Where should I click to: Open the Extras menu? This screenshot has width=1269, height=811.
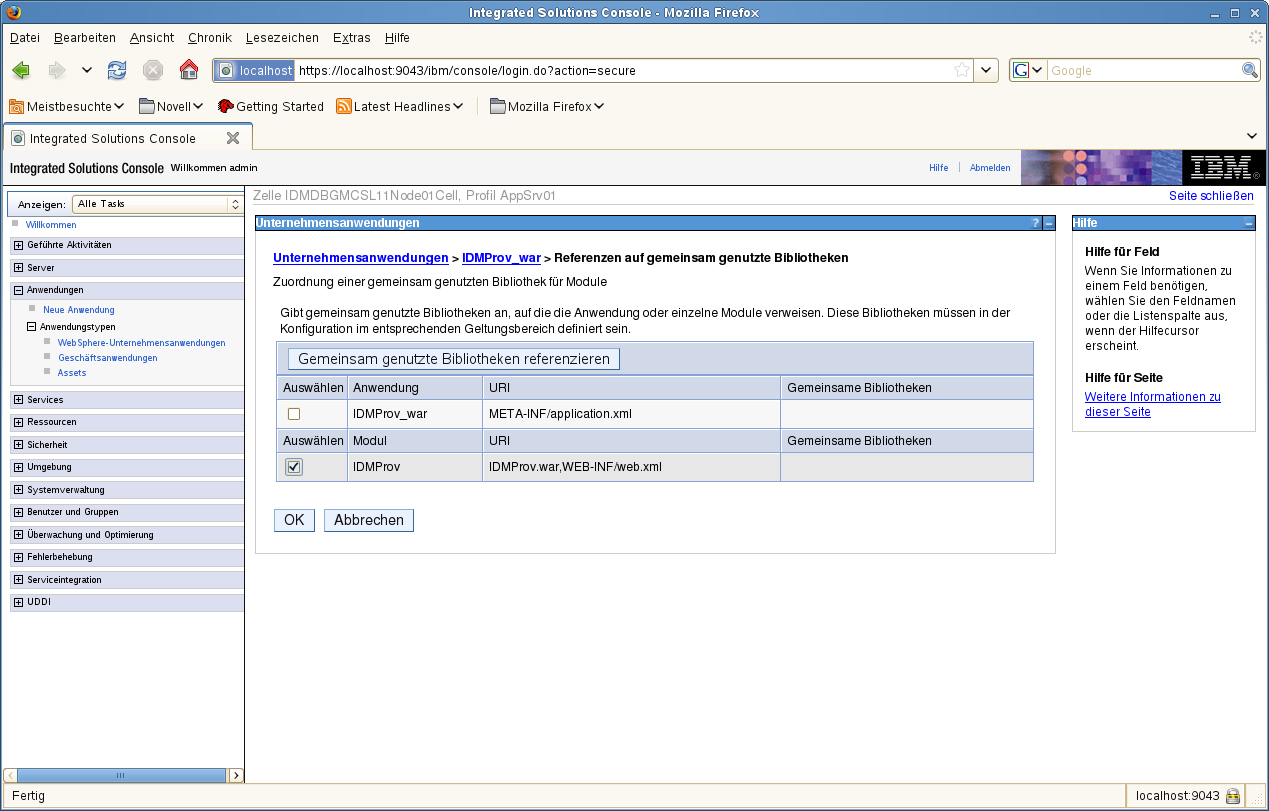[352, 38]
